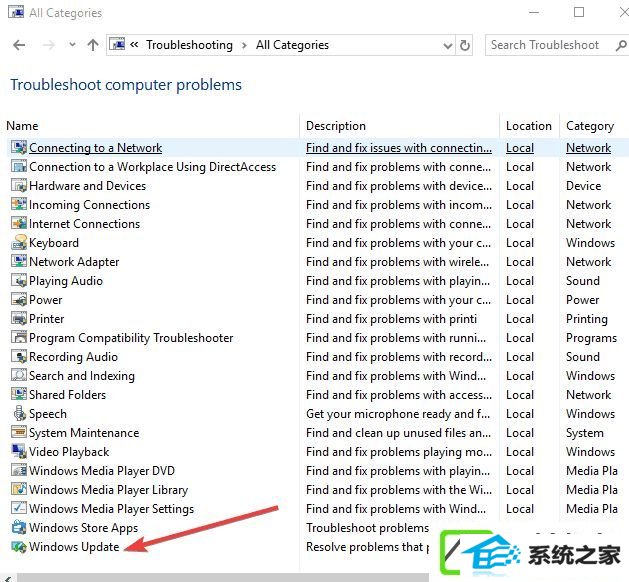The width and height of the screenshot is (629, 582).
Task: Sort by the Description column header
Action: 336,126
